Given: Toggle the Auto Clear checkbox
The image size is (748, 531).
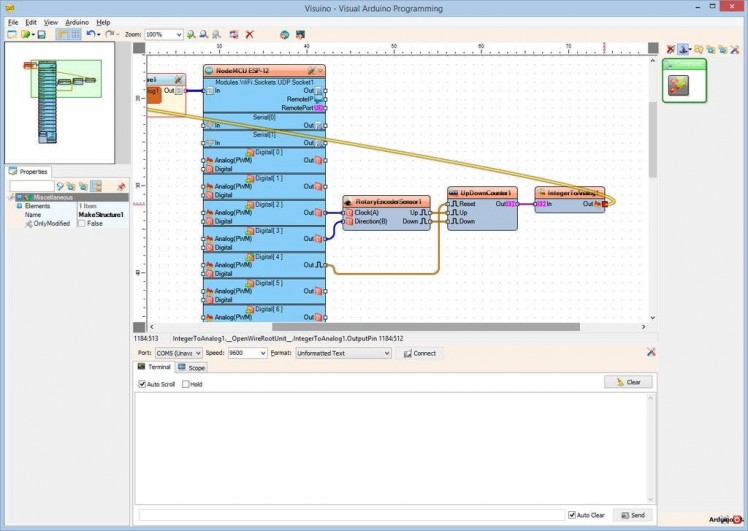Looking at the screenshot, I should pyautogui.click(x=572, y=515).
